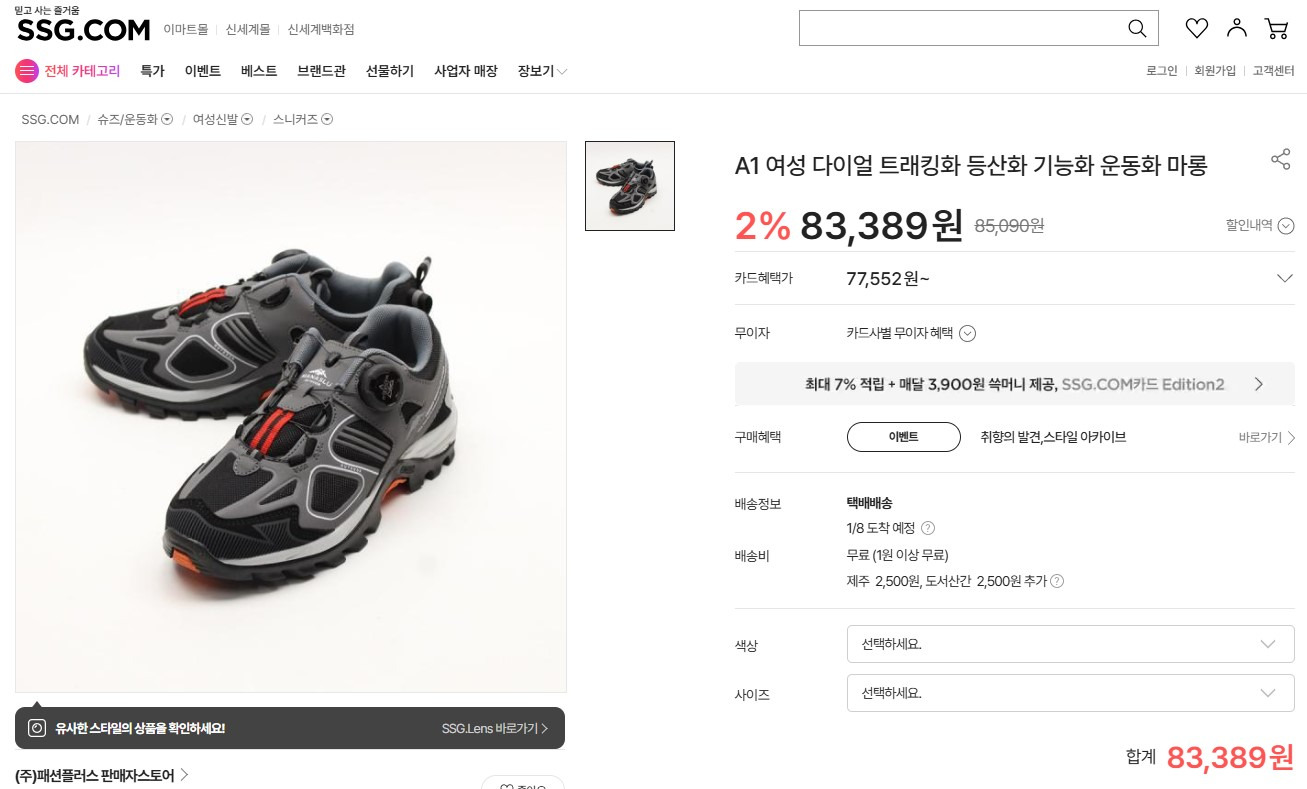
Task: Click into the search input field
Action: coord(960,28)
